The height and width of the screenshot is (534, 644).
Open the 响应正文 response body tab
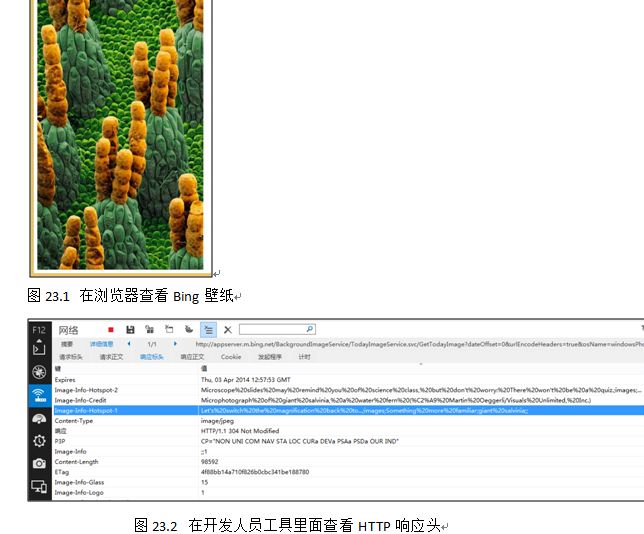[192, 357]
